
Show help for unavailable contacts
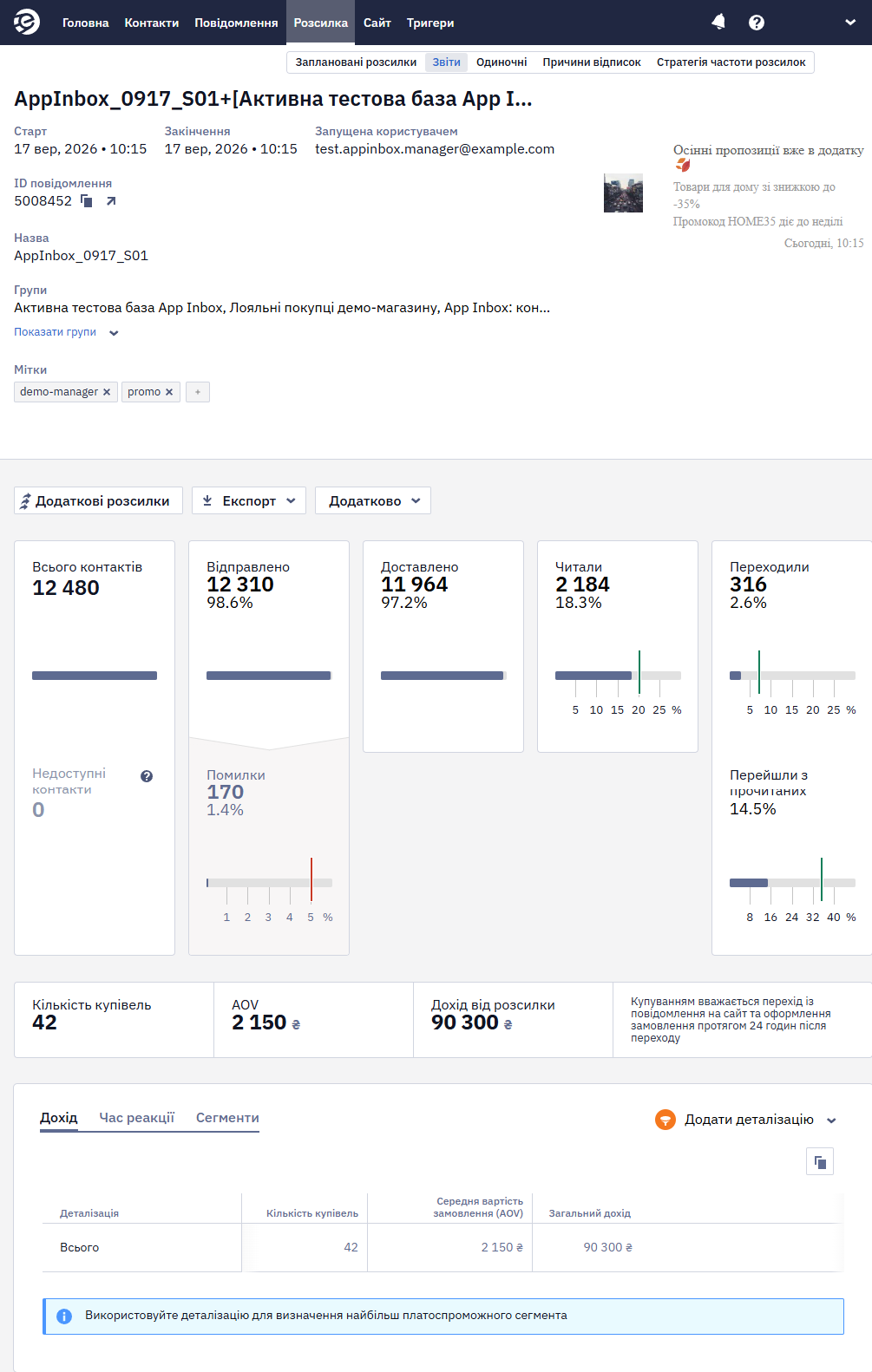147,776
